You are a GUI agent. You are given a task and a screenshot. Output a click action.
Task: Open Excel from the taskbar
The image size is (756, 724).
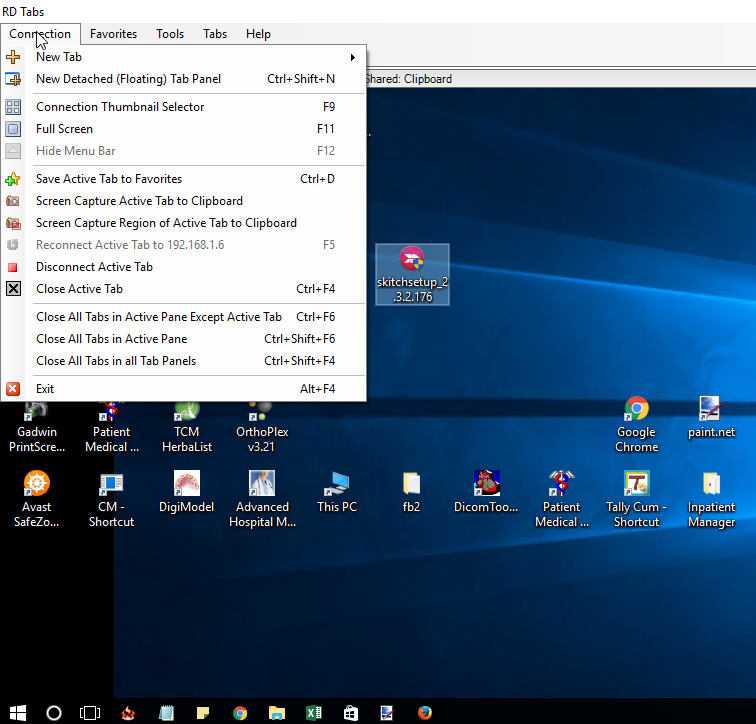pos(314,713)
